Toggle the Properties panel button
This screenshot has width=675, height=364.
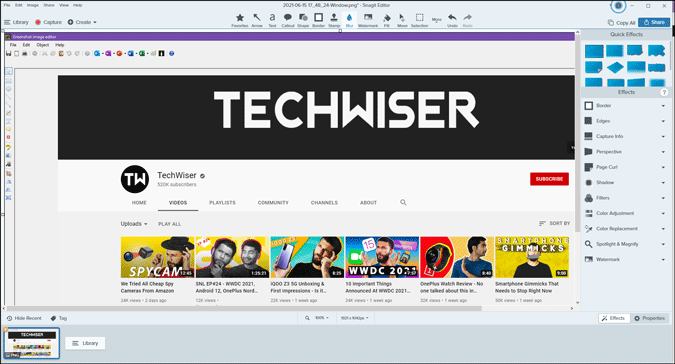650,318
